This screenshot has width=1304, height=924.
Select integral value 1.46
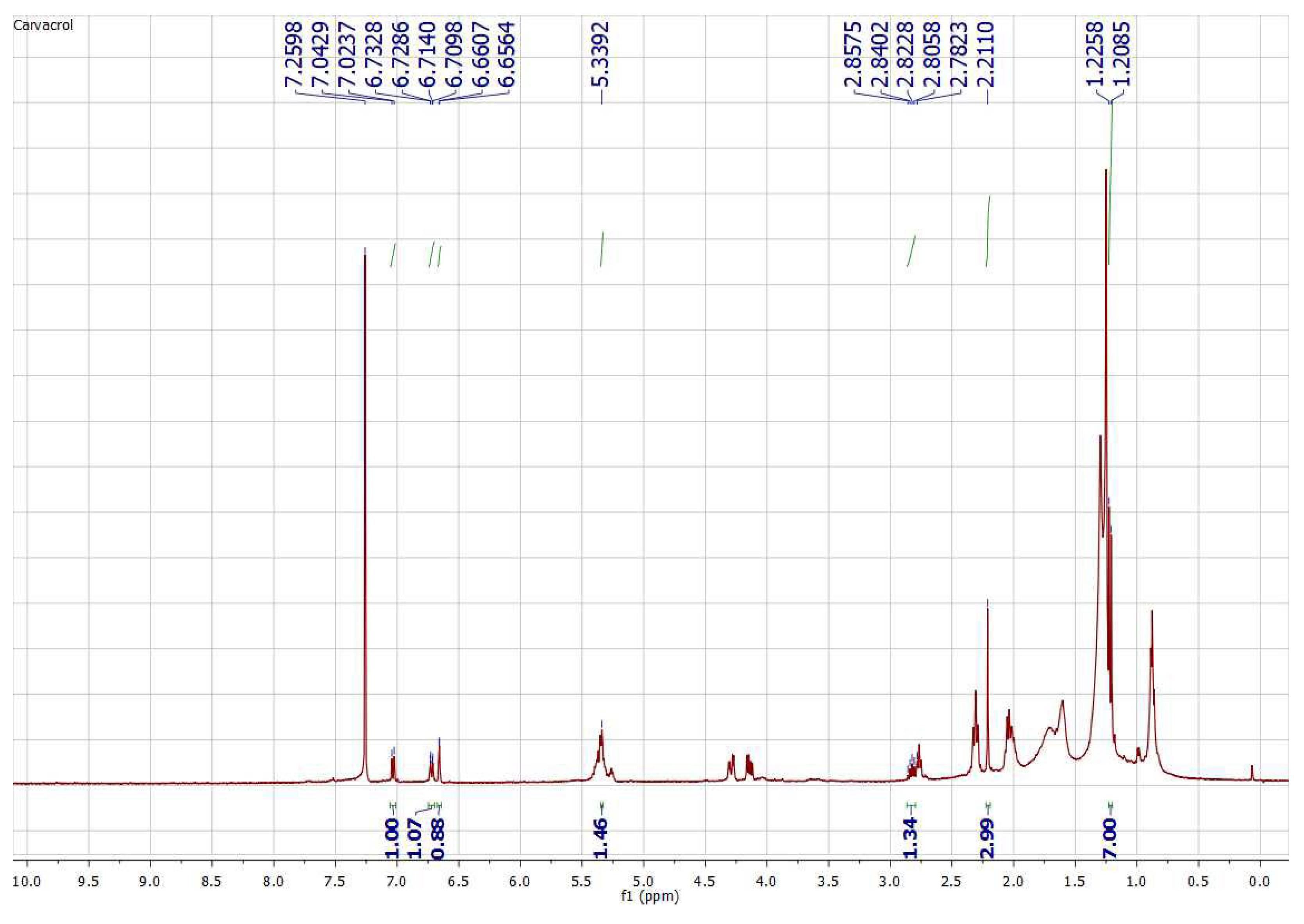[601, 838]
